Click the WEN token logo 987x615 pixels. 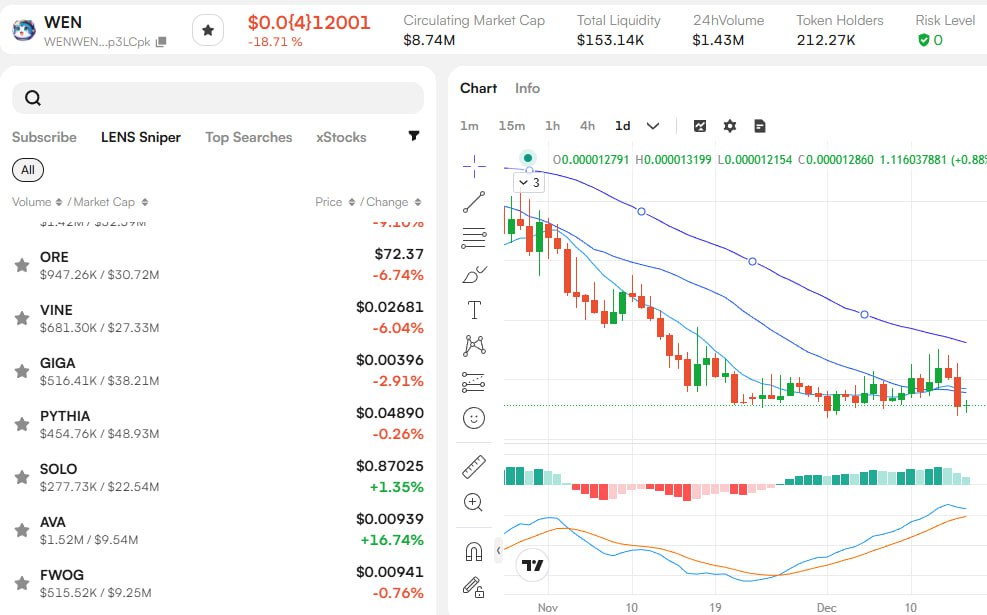coord(24,30)
